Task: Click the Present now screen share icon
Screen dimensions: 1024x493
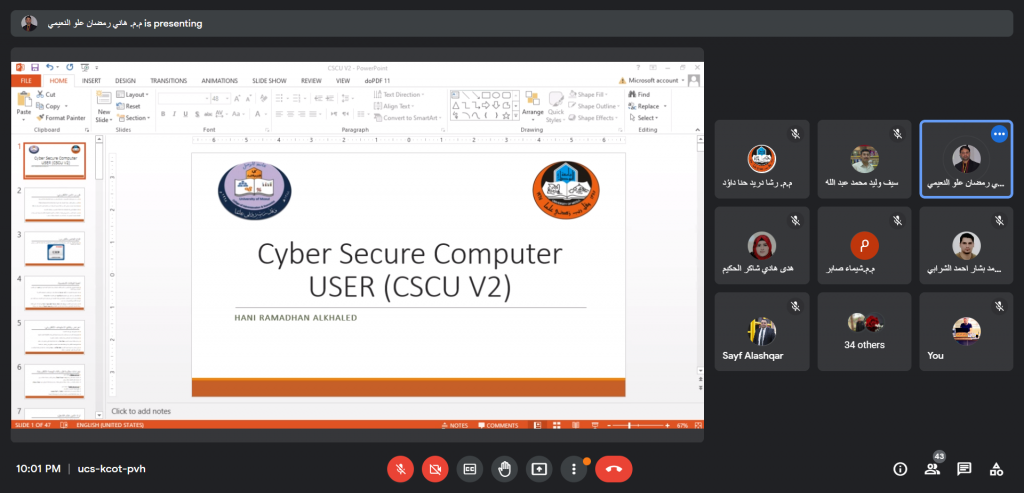Action: (x=539, y=468)
